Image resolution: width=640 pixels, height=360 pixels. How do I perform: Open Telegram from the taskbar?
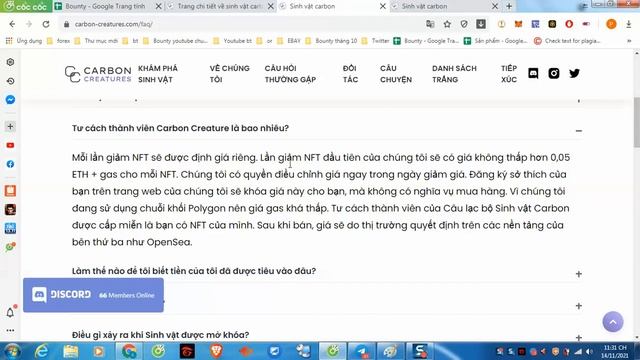coord(362,351)
